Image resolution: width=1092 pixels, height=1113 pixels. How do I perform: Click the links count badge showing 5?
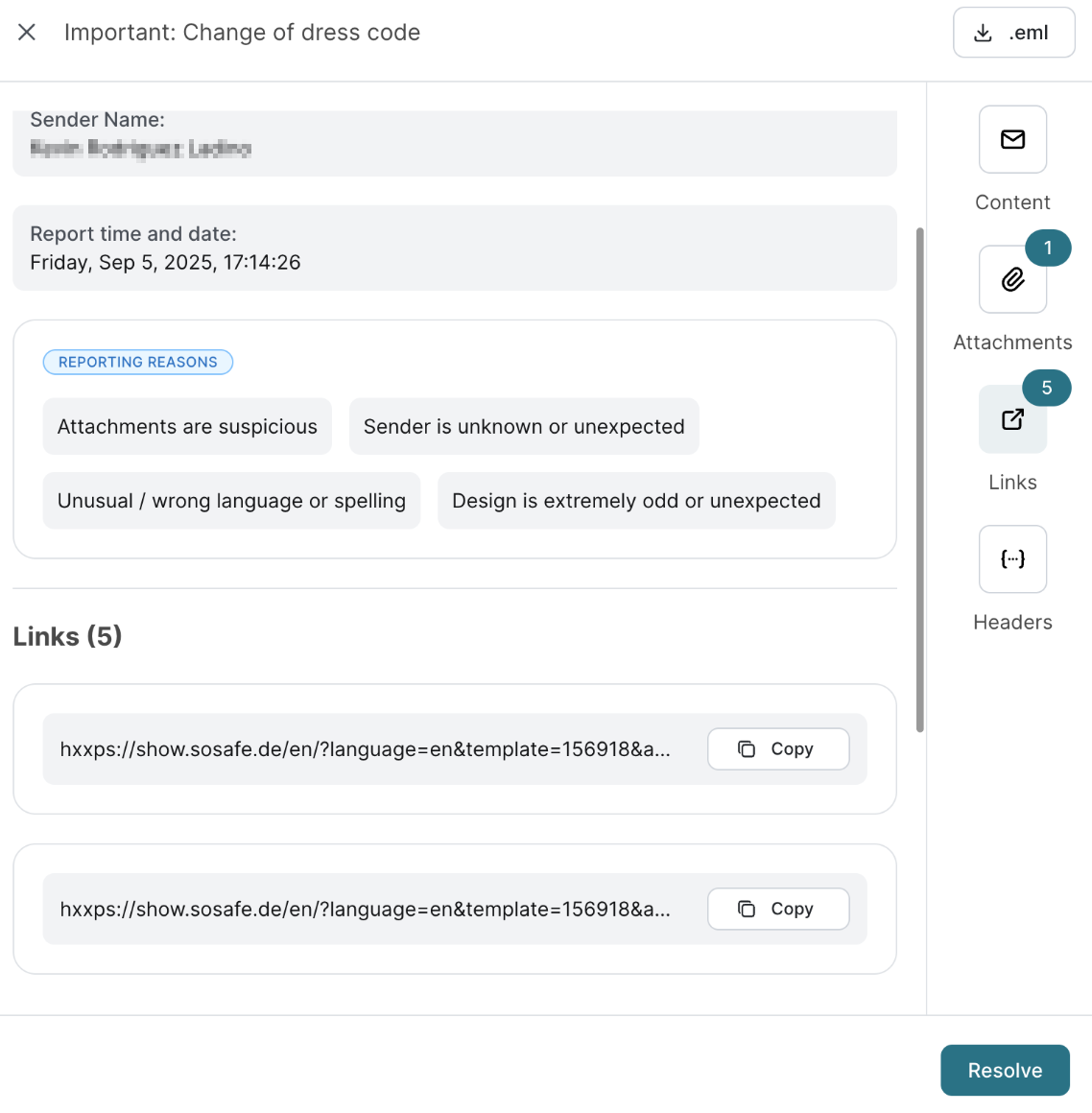[1047, 389]
